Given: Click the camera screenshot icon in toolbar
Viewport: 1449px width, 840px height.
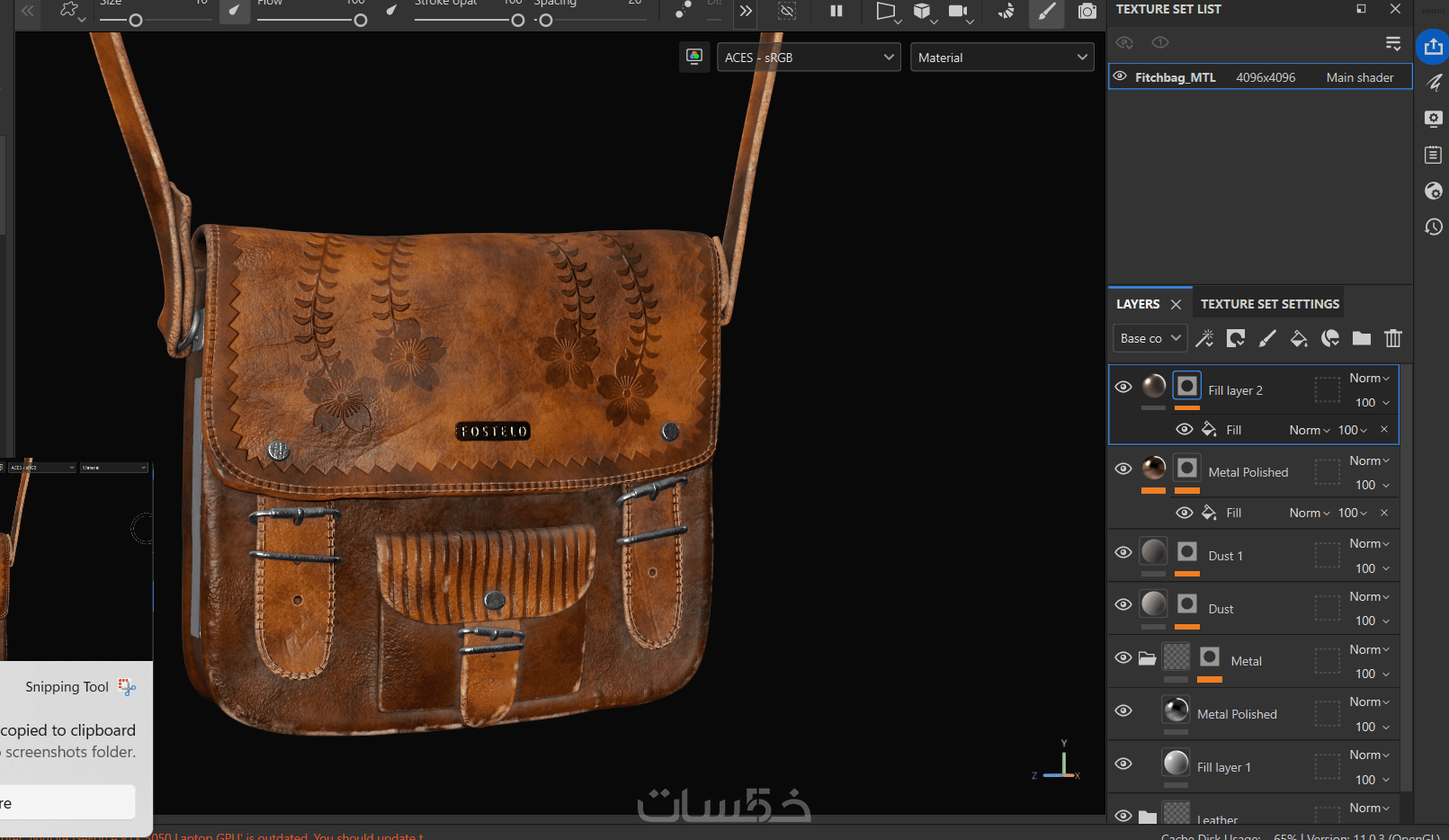Looking at the screenshot, I should [1087, 11].
